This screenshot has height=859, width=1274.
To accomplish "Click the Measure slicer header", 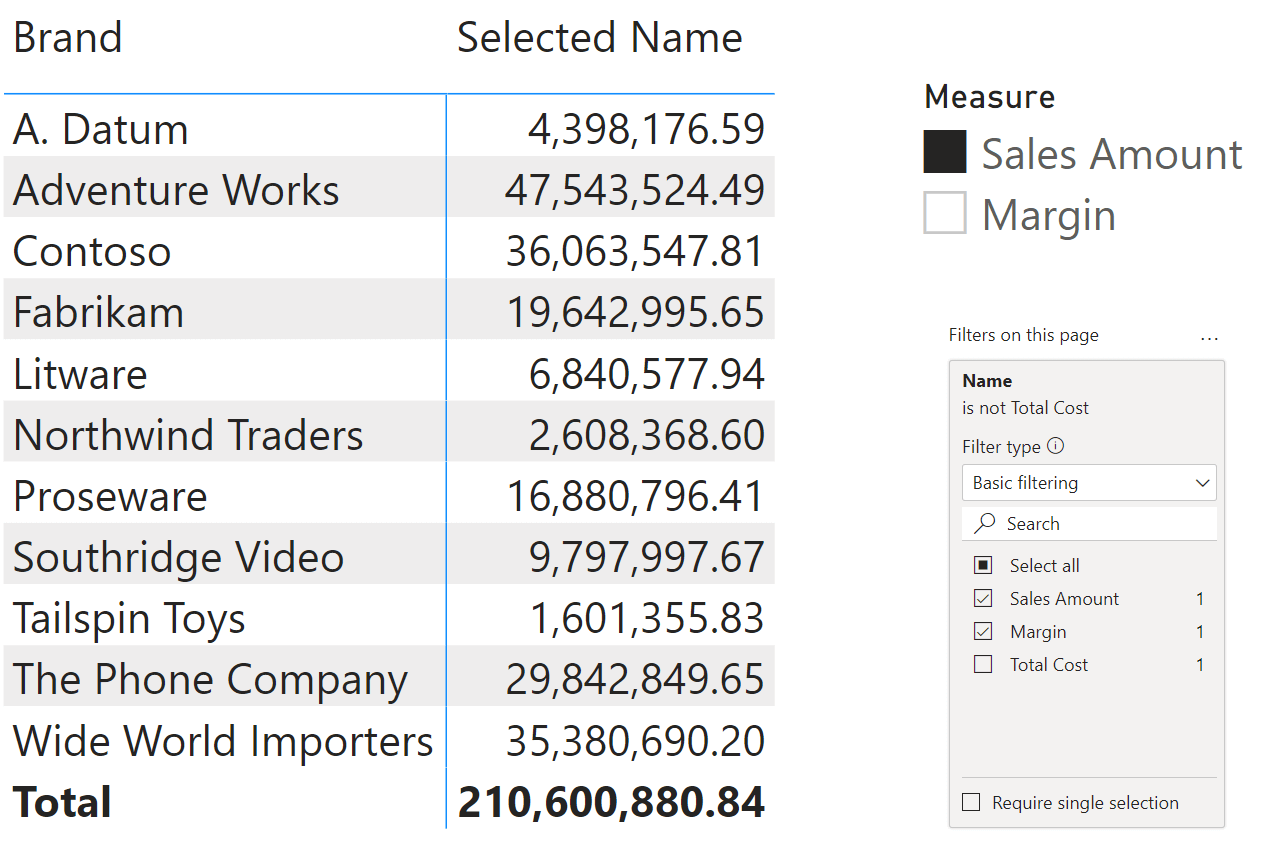I will pyautogui.click(x=990, y=97).
